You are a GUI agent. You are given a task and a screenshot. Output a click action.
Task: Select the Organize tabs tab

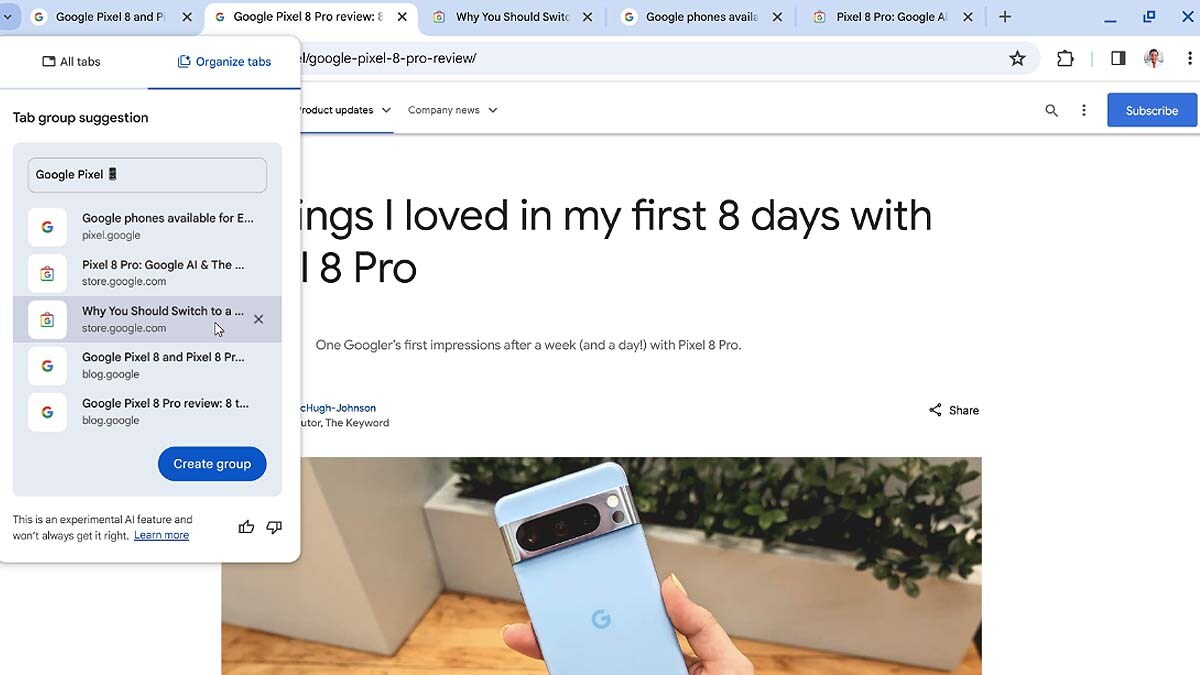[224, 62]
